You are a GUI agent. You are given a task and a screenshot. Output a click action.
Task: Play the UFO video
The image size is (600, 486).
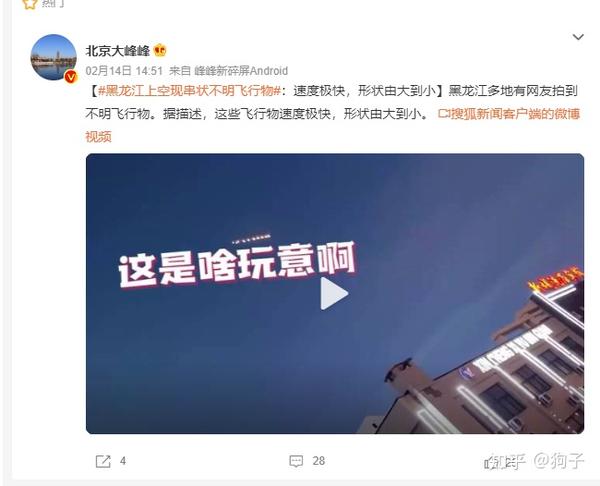(334, 294)
